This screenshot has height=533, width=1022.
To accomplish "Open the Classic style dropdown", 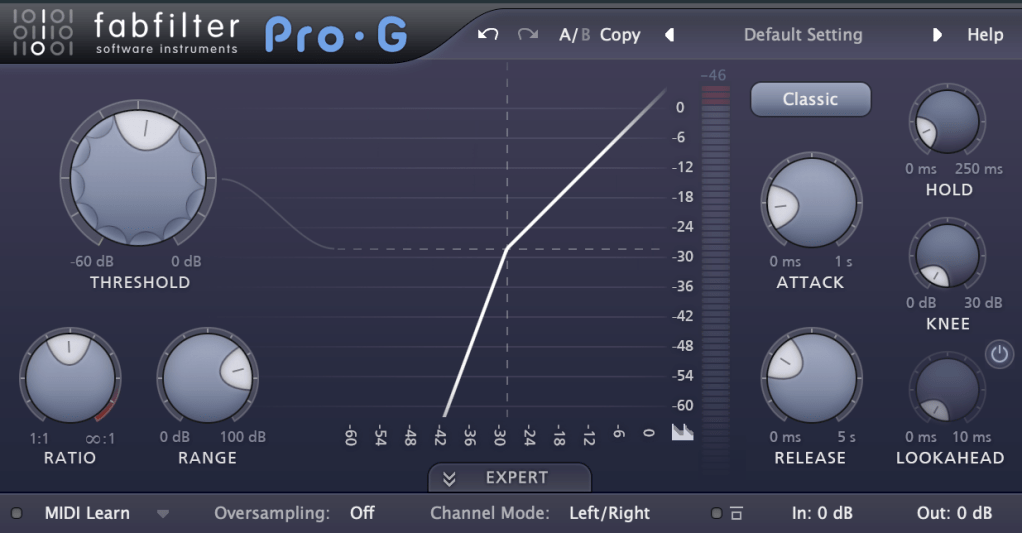I will tap(810, 99).
